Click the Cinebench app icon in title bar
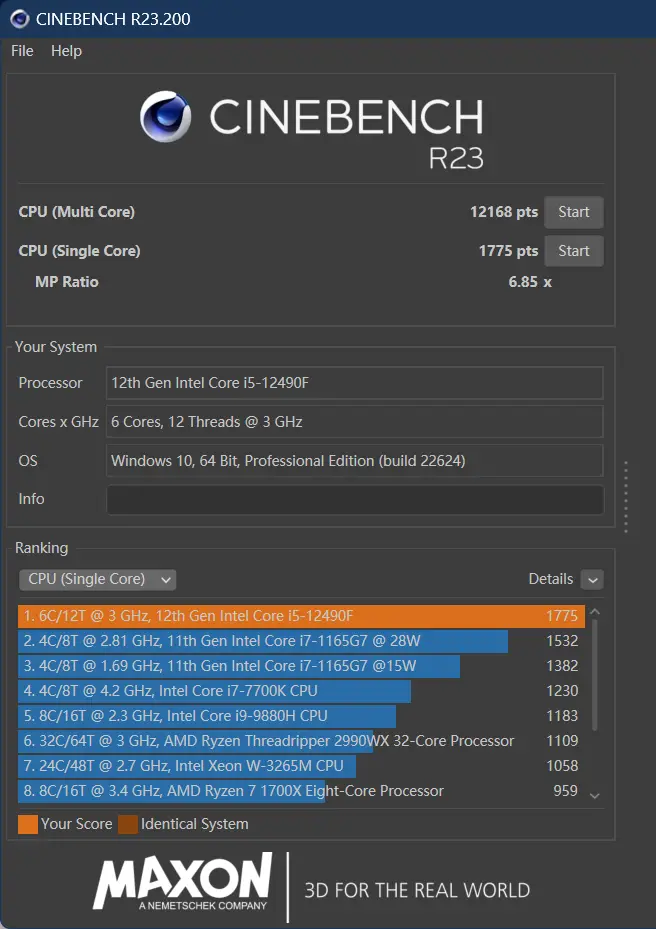This screenshot has width=656, height=929. point(20,19)
